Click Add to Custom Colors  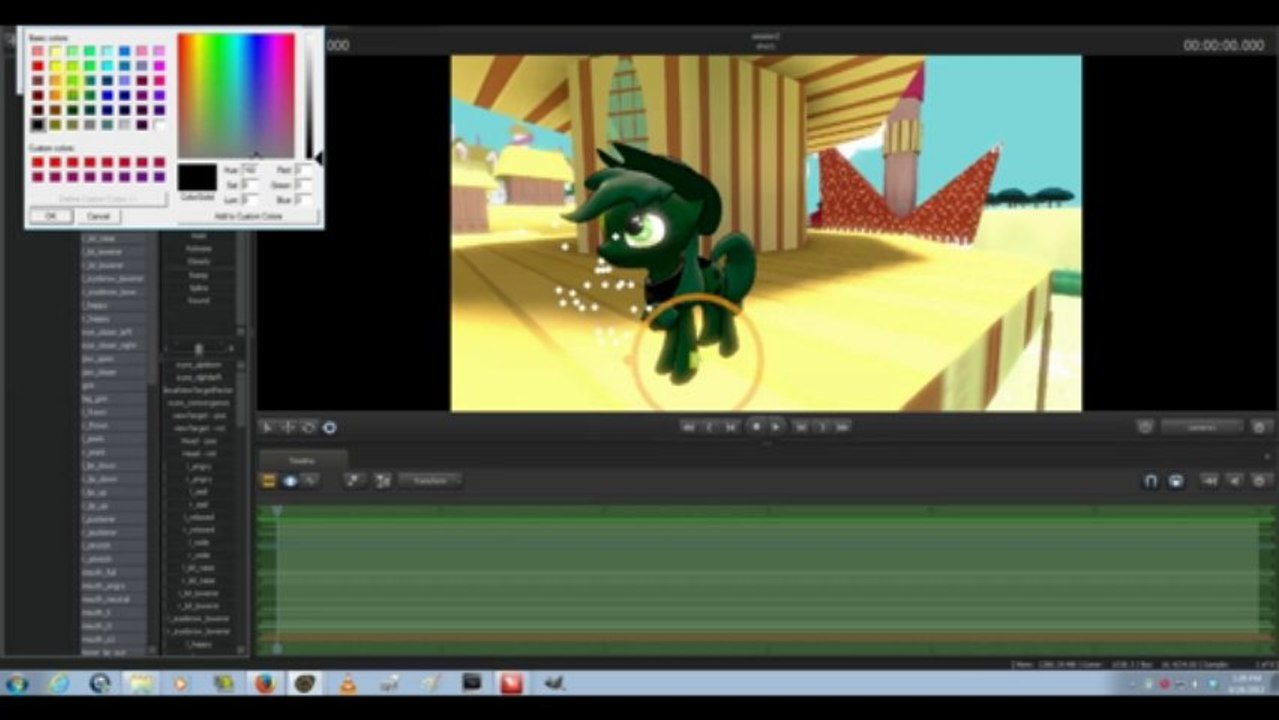pyautogui.click(x=248, y=216)
